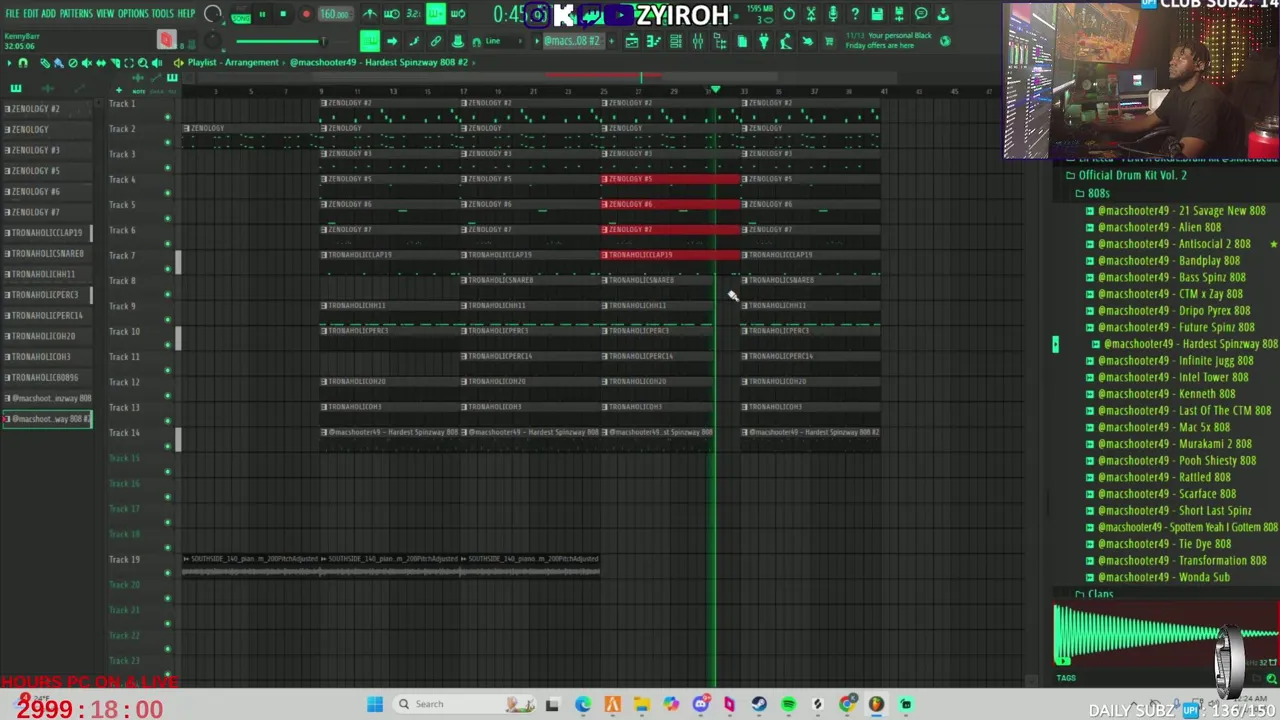The image size is (1280, 720).
Task: Open the Black Friday offers news link
Action: point(888,40)
